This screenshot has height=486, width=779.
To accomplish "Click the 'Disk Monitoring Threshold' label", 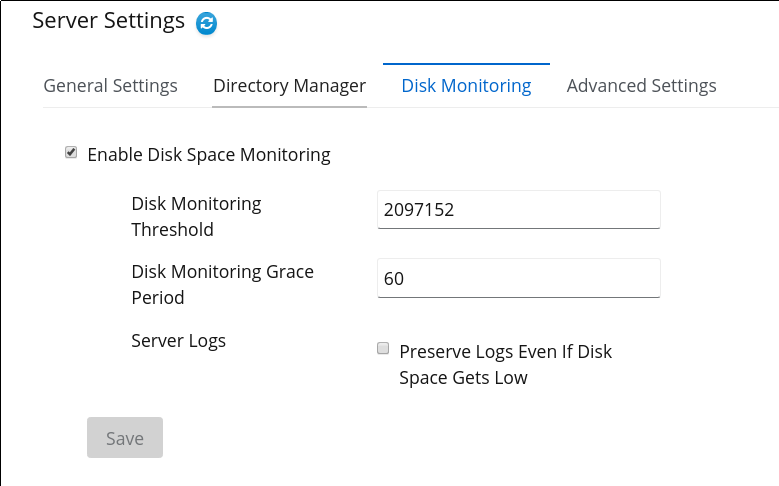I will click(x=196, y=217).
